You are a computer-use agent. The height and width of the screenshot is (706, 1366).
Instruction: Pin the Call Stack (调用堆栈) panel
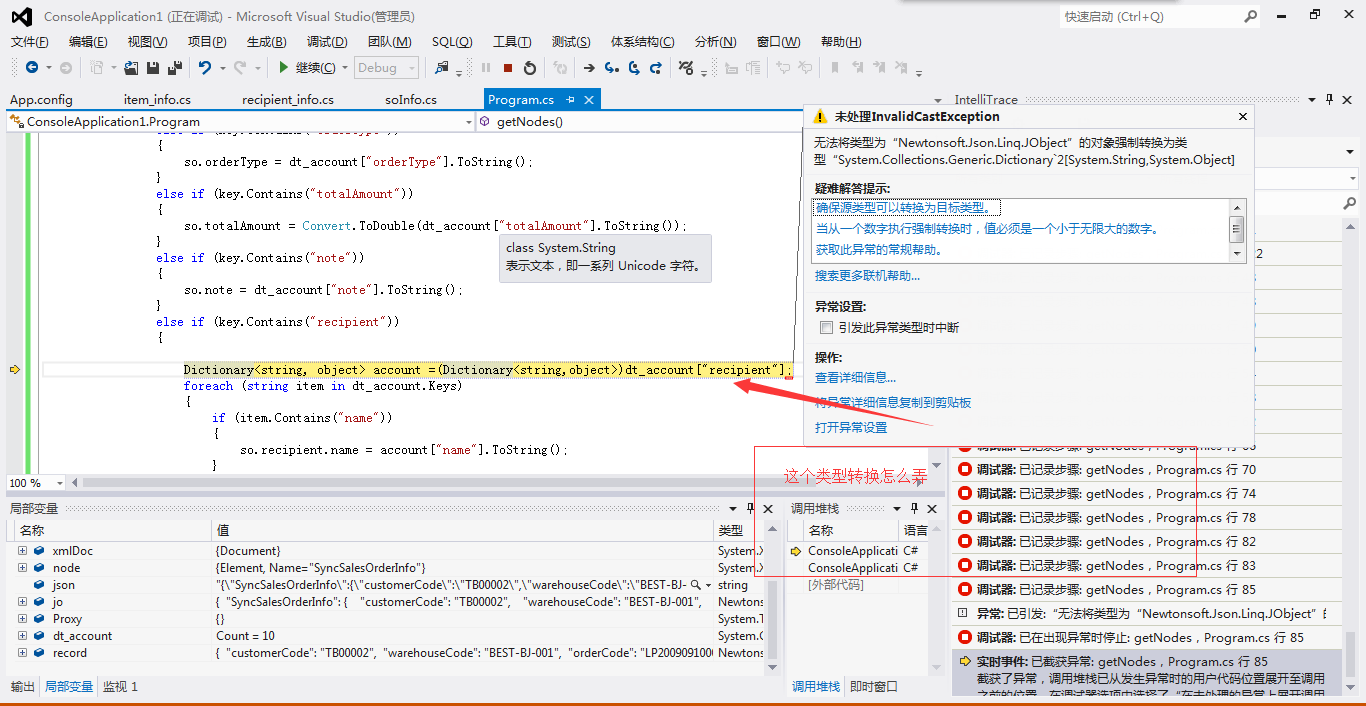tap(914, 509)
